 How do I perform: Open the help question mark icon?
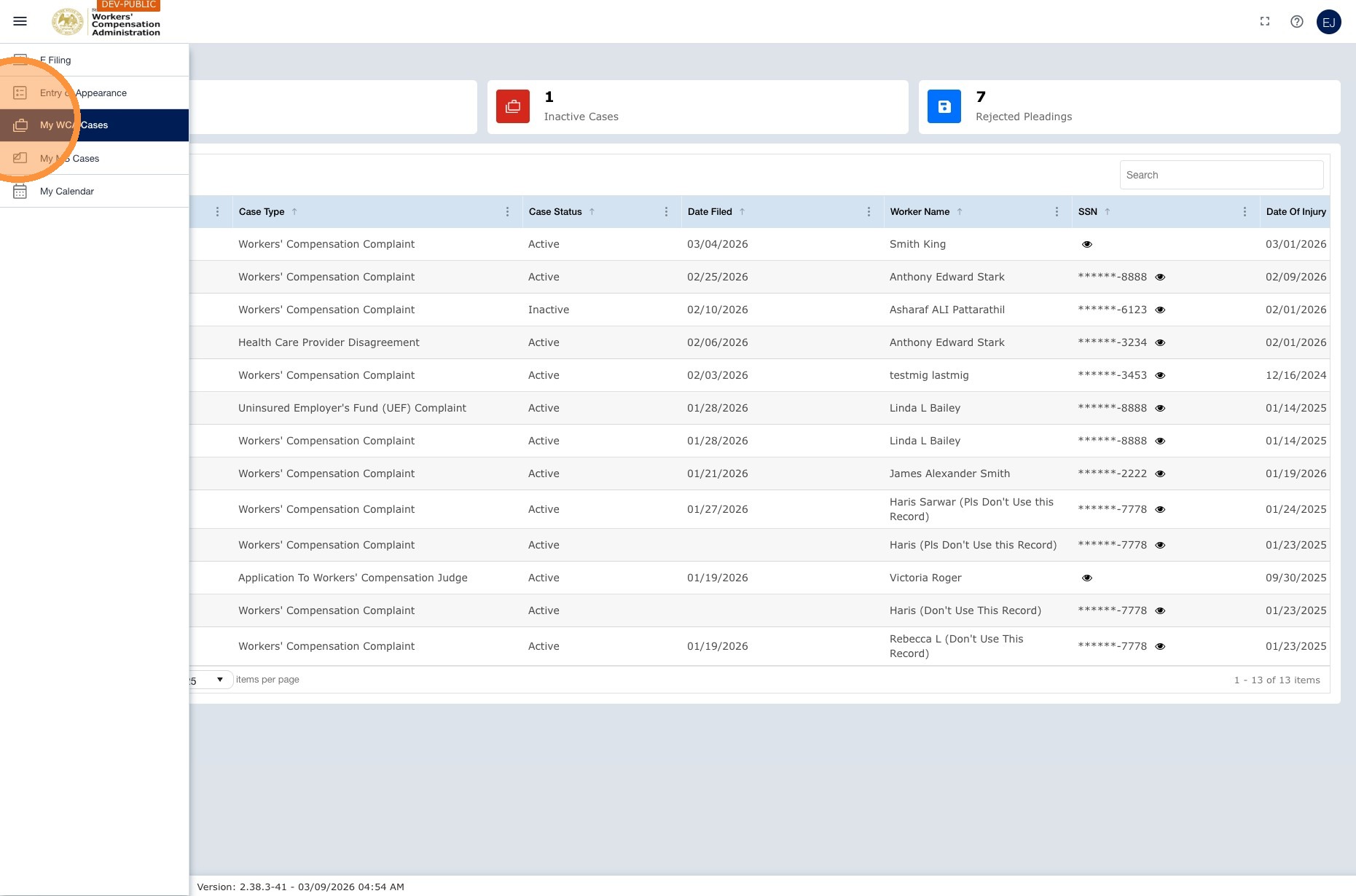coord(1297,22)
